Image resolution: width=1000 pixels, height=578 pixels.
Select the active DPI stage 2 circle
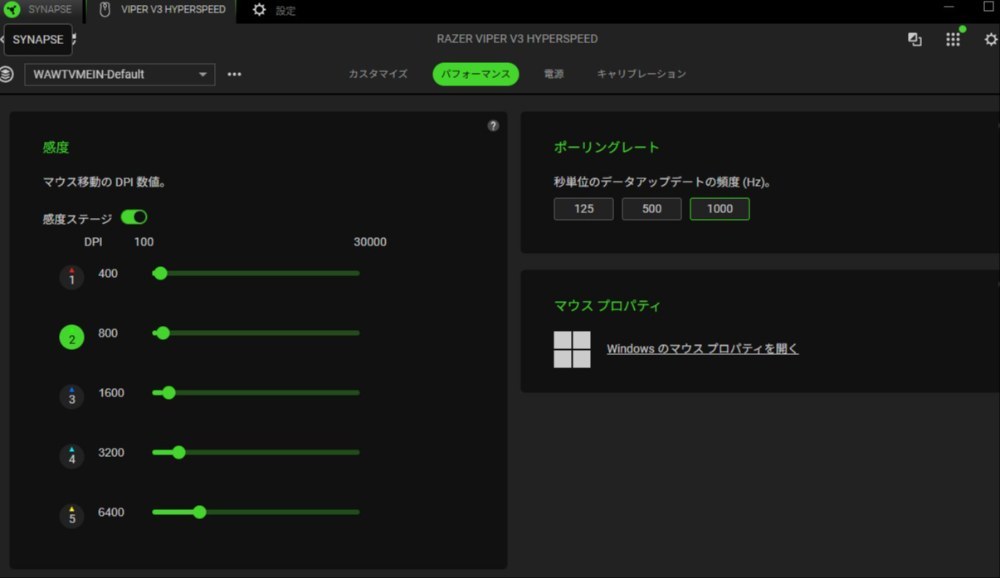point(71,337)
